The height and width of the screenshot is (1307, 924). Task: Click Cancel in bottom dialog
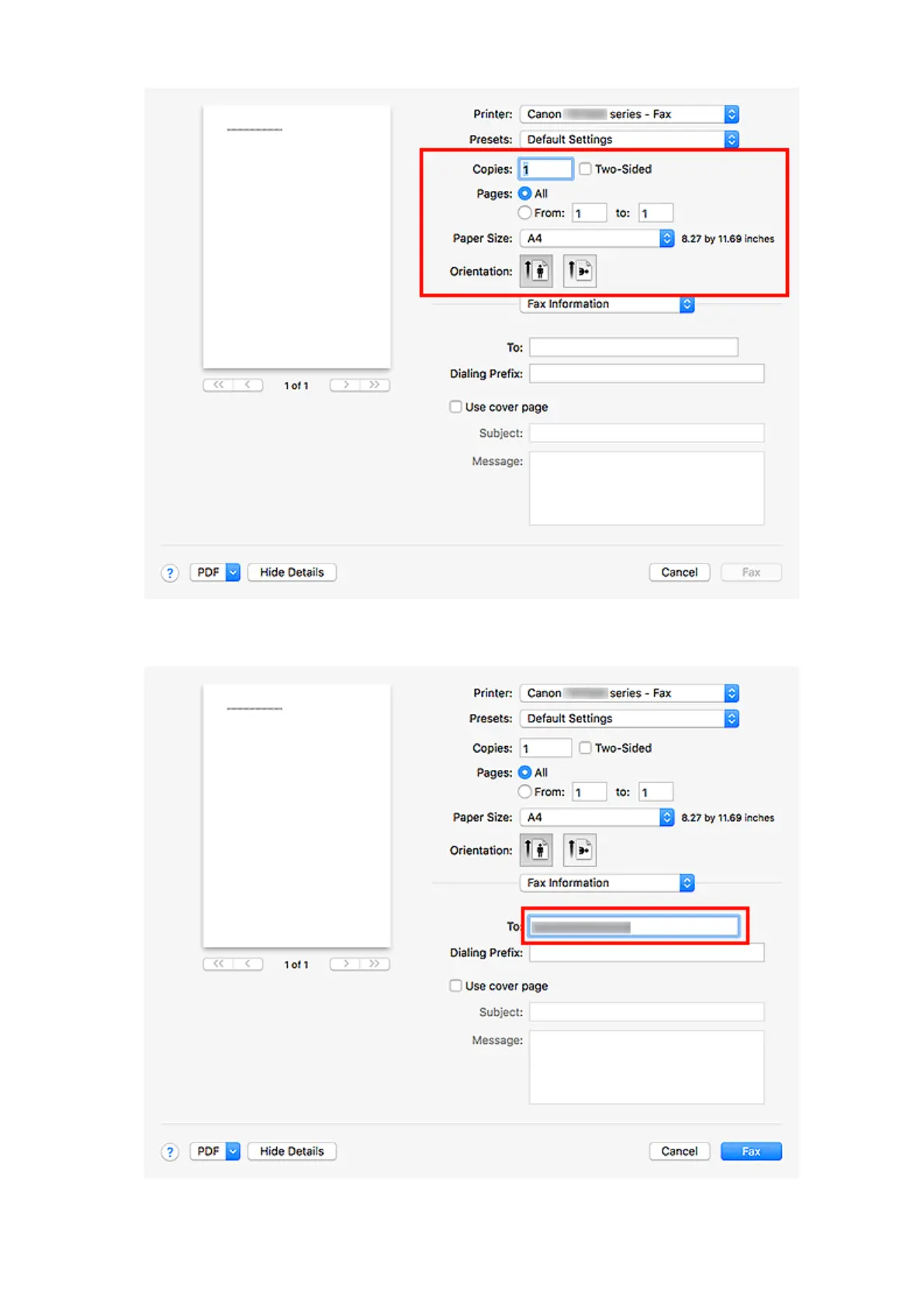680,1152
